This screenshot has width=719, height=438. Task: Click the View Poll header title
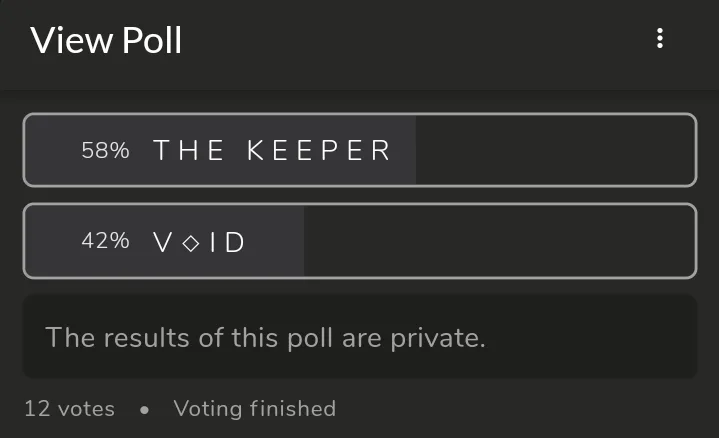pos(106,40)
